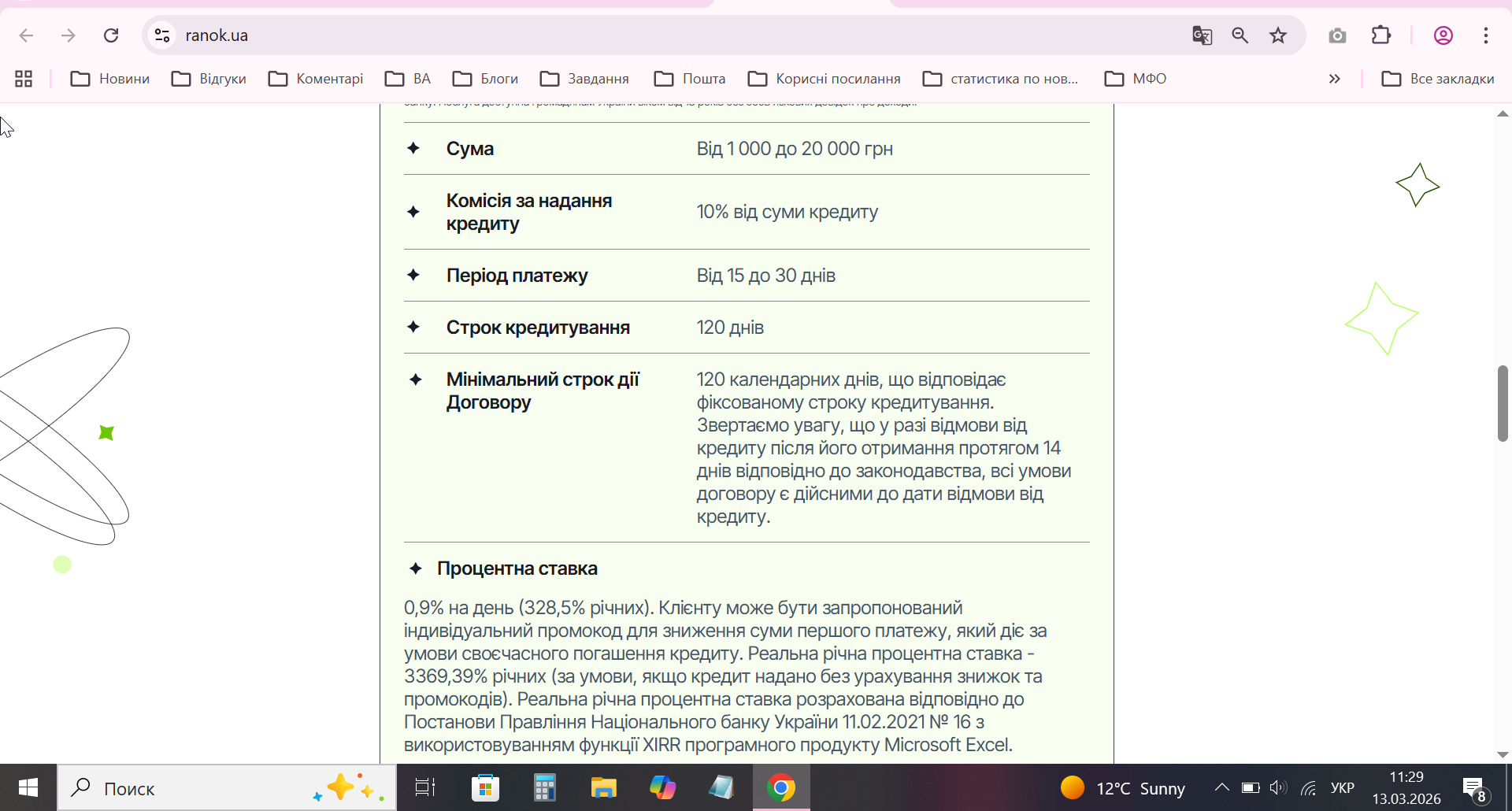This screenshot has width=1512, height=811.
Task: Click the scrollbar down arrow
Action: tap(1503, 754)
